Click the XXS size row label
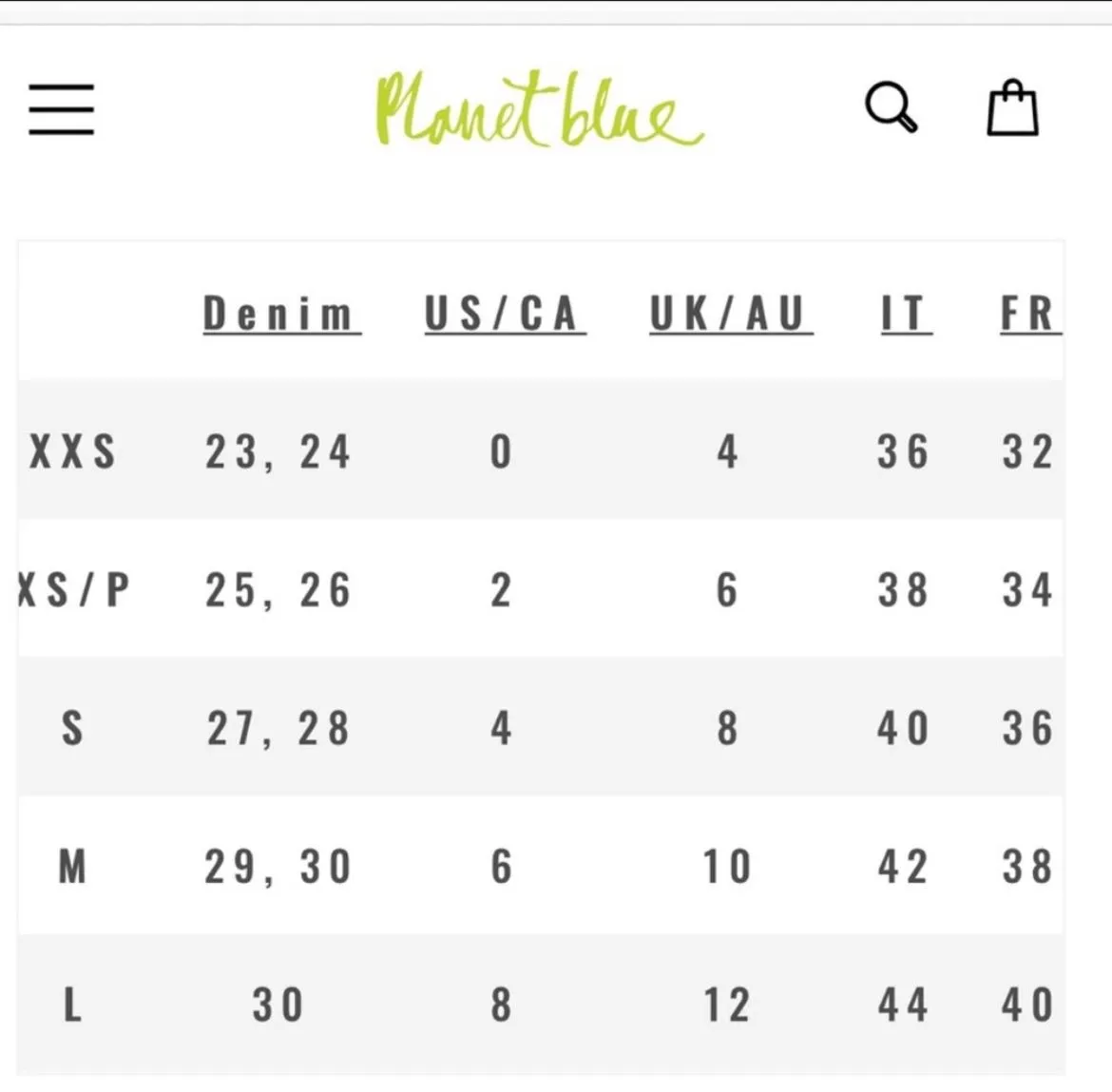The width and height of the screenshot is (1112, 1092). [72, 451]
